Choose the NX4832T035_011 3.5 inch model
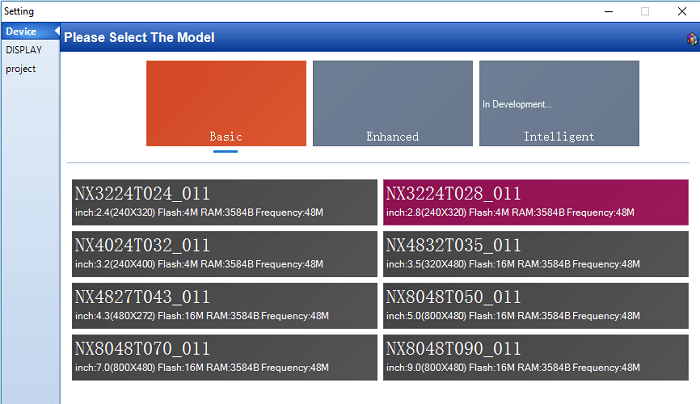Viewport: 700px width, 404px height. (x=536, y=253)
